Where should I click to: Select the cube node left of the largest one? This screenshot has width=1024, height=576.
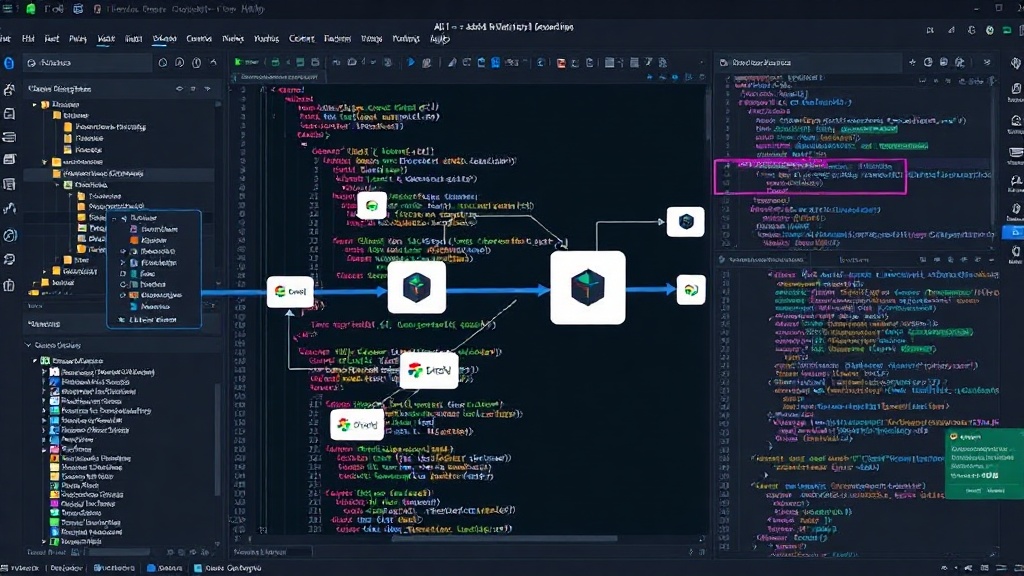[x=417, y=287]
